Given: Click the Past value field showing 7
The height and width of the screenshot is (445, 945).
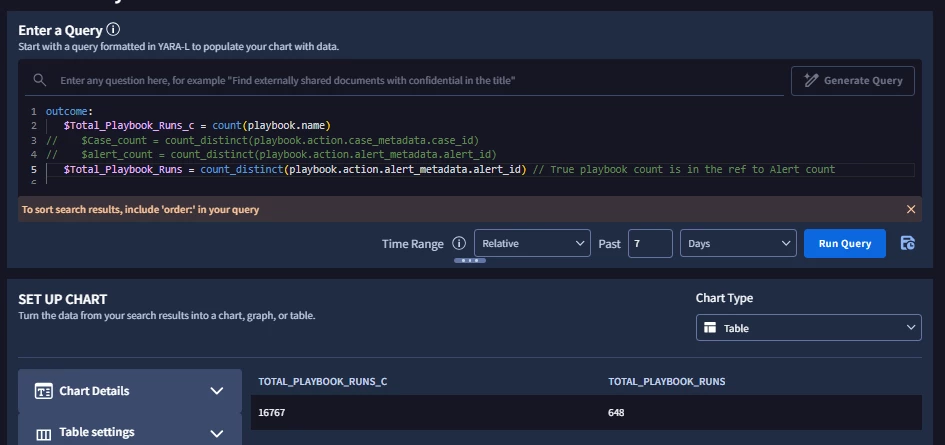Looking at the screenshot, I should 650,244.
